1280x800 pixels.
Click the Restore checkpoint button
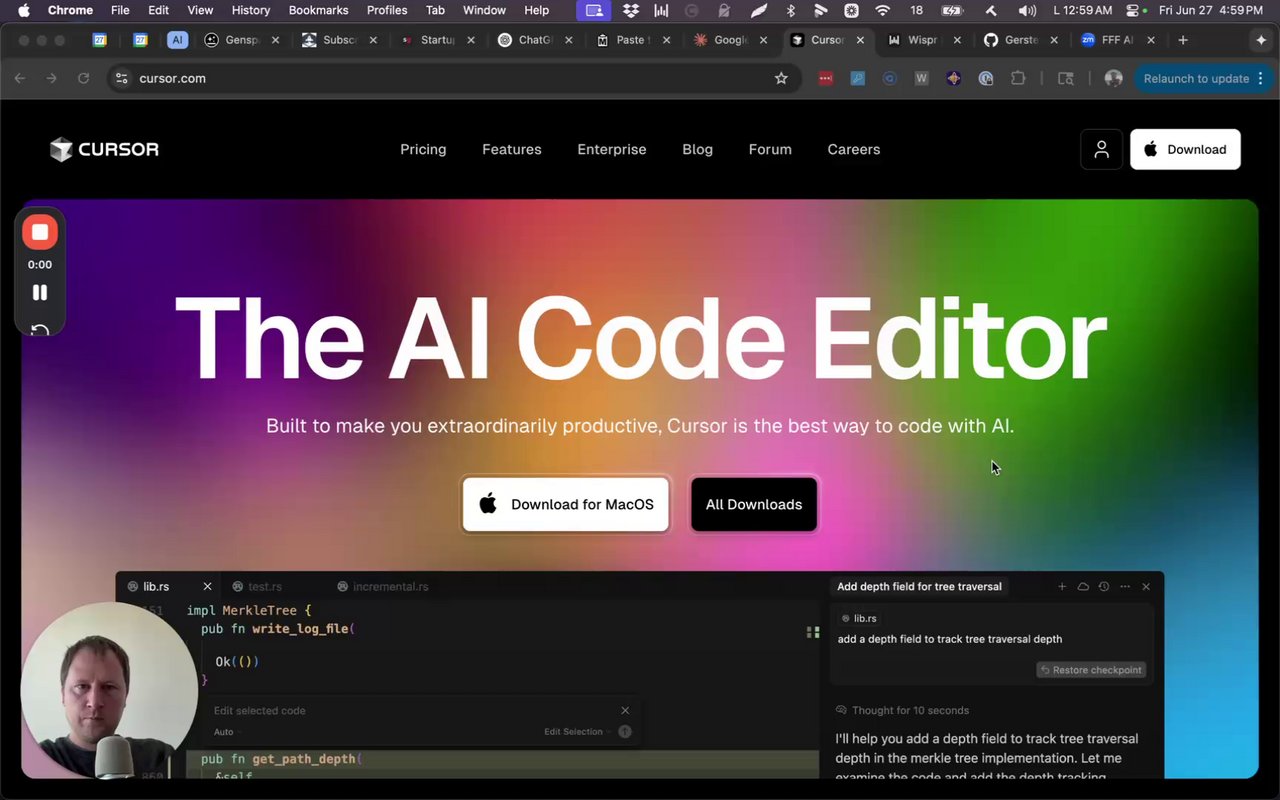[x=1091, y=670]
